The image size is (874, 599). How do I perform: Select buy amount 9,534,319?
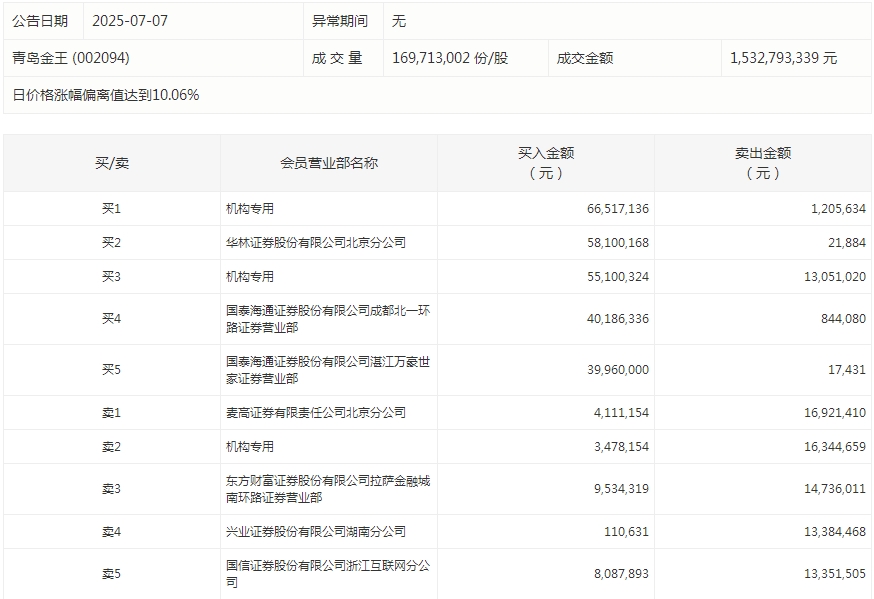pyautogui.click(x=621, y=489)
